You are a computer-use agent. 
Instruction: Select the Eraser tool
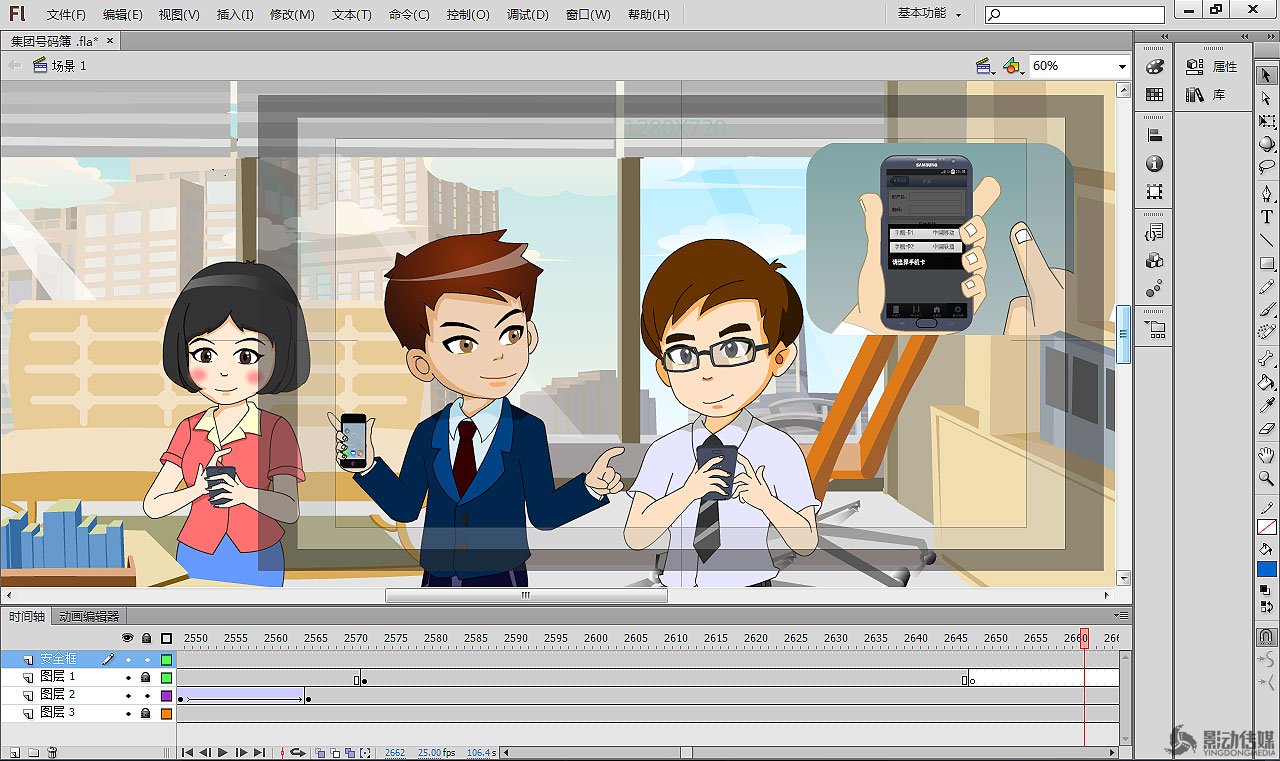(x=1267, y=429)
